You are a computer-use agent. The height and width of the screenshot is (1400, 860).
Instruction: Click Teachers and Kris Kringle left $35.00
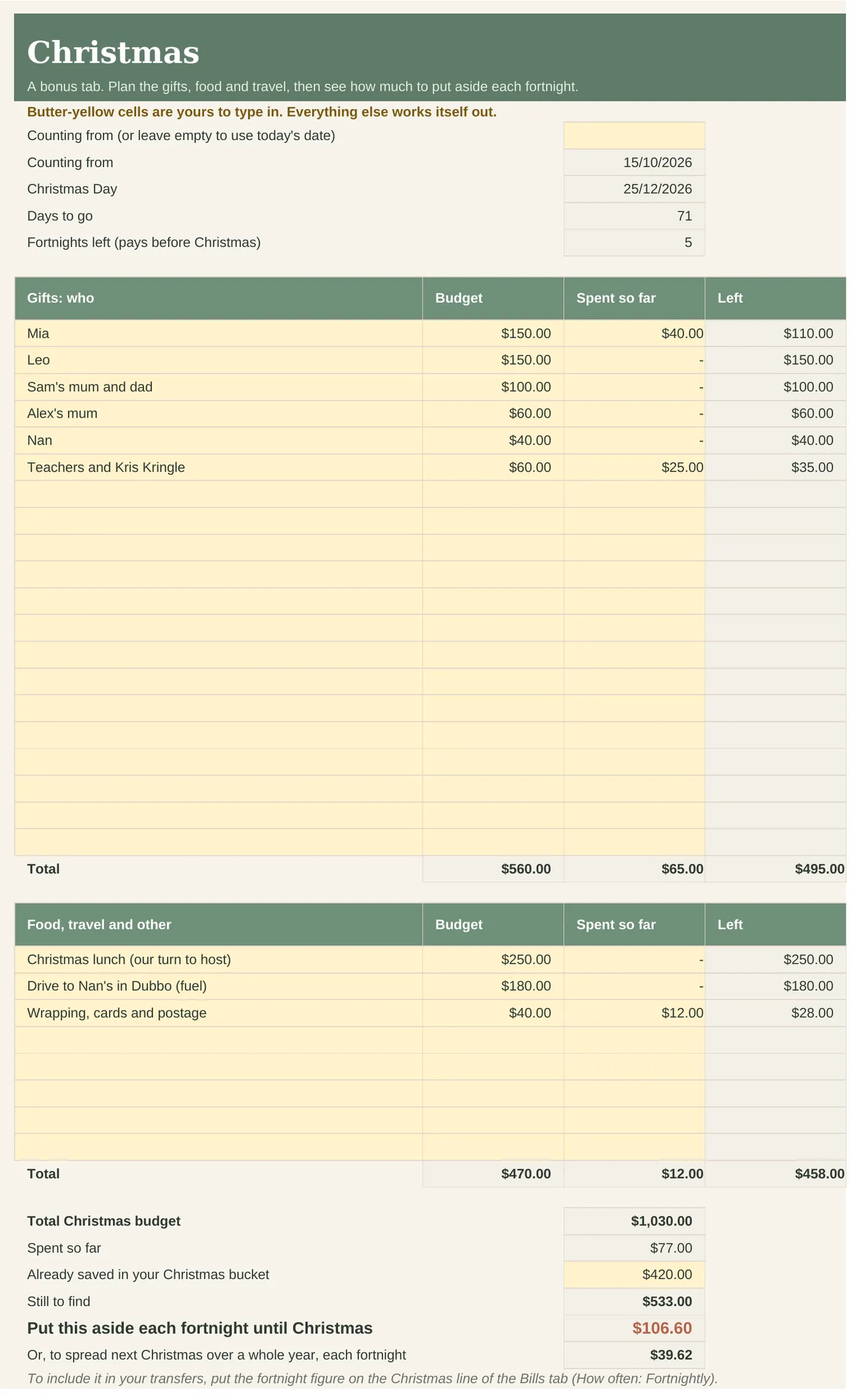pyautogui.click(x=775, y=467)
